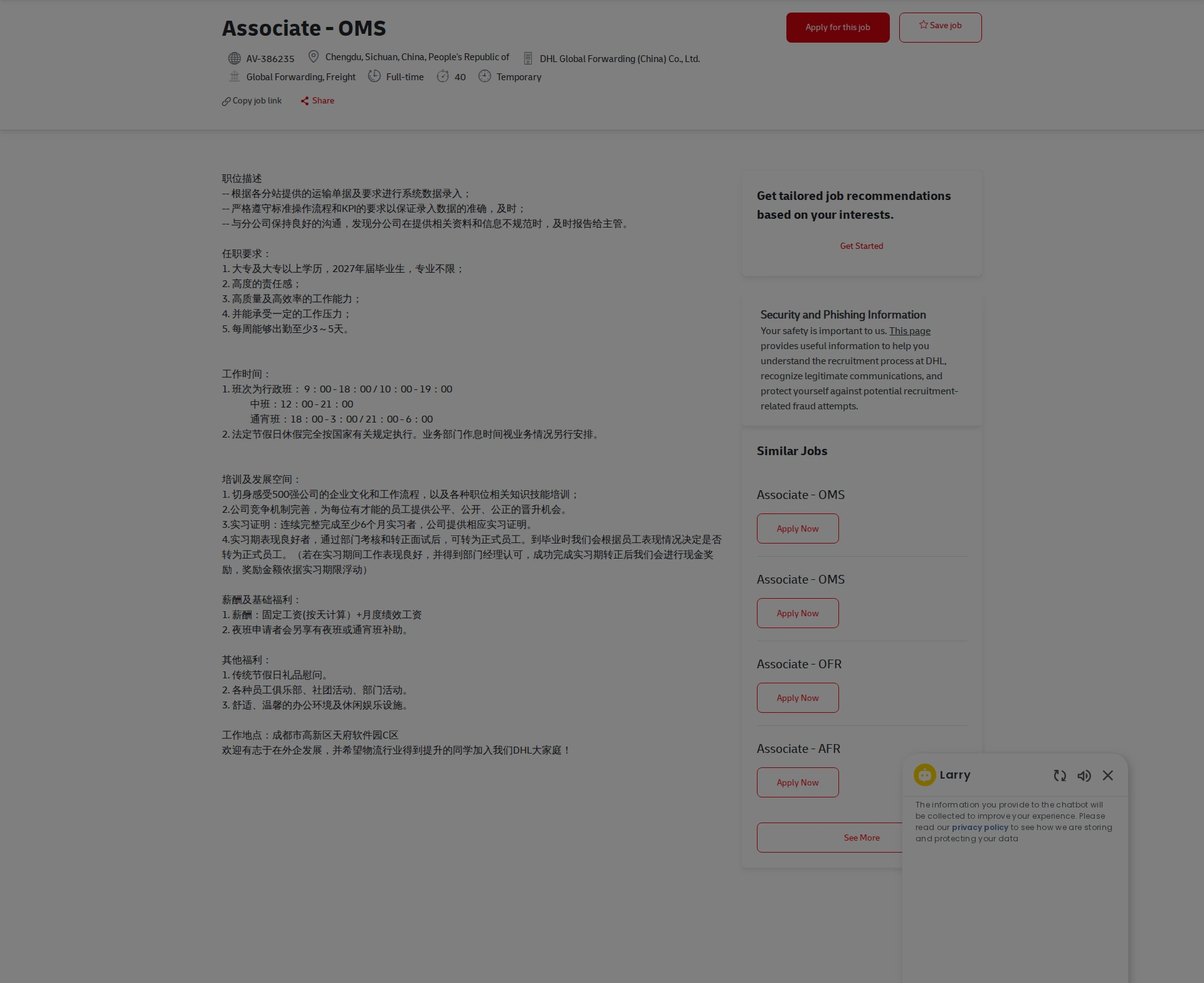Open the first Associate - OMS similar job title
1204x983 pixels.
click(801, 495)
